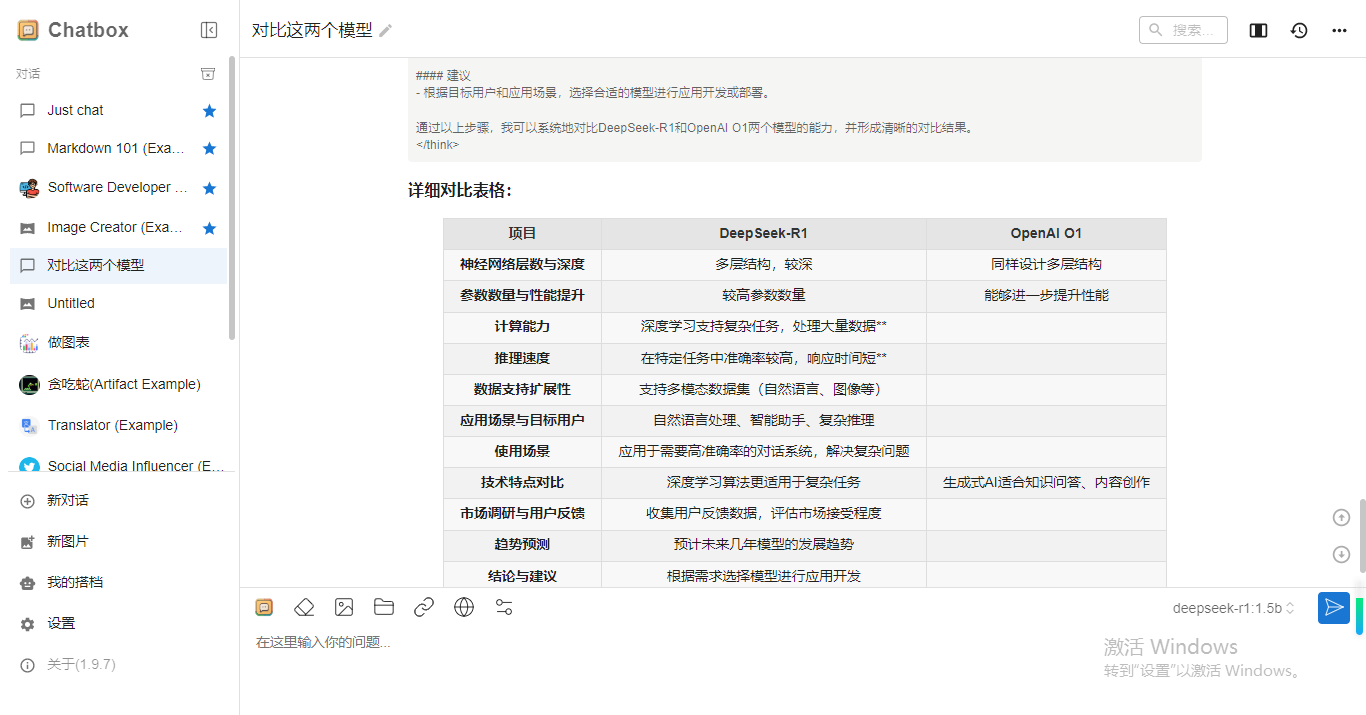Create a new image with 新图片
The height and width of the screenshot is (715, 1366).
tap(118, 542)
